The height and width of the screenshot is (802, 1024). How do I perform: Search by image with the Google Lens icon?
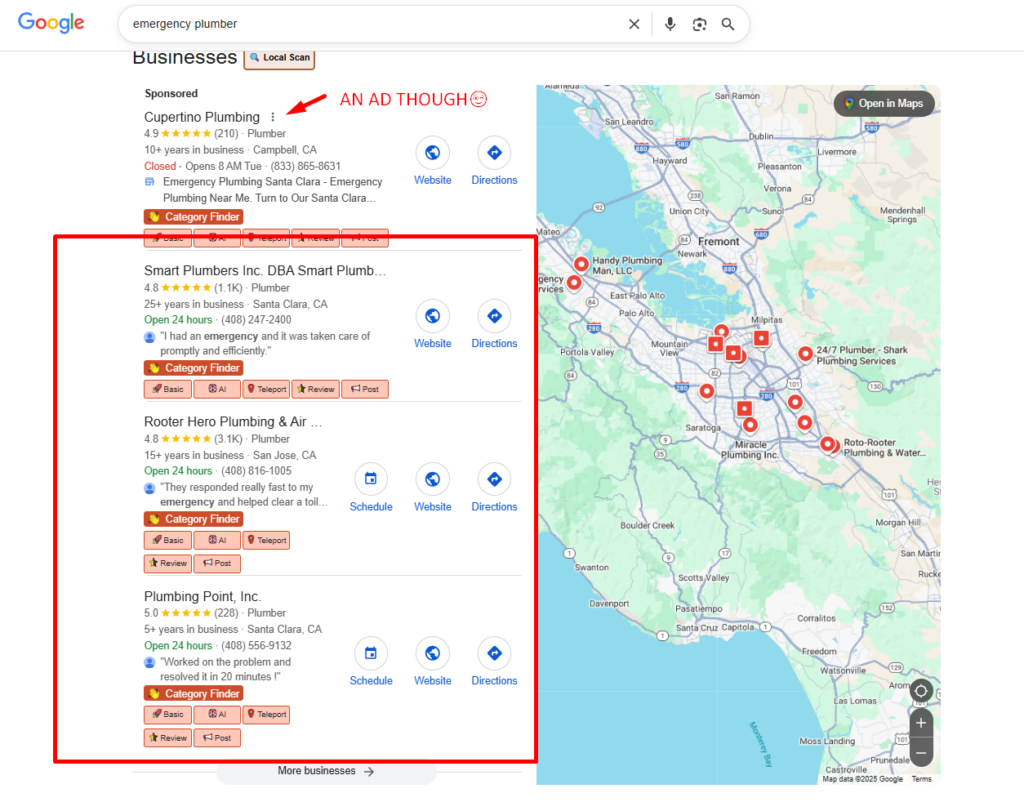[698, 23]
